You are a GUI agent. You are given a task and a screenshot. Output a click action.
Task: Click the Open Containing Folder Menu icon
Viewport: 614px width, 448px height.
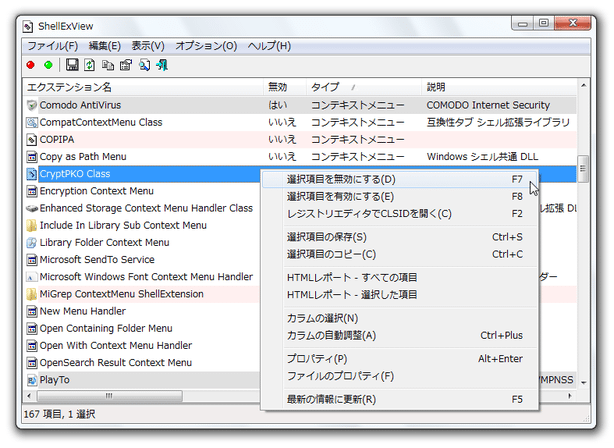(32, 329)
